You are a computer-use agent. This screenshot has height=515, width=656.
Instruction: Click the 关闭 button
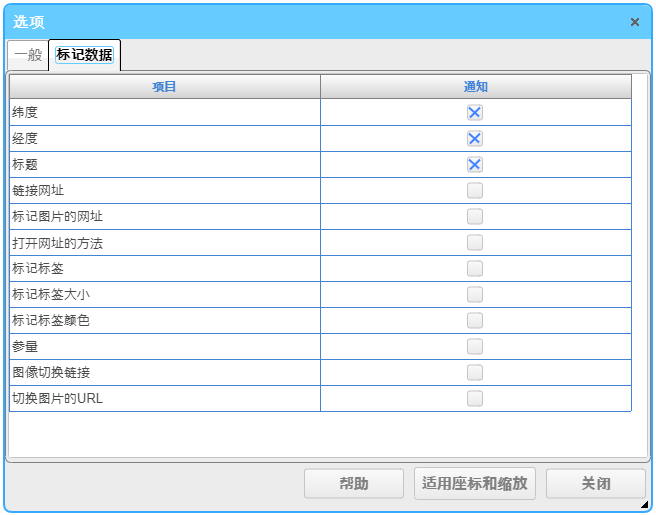tap(596, 484)
